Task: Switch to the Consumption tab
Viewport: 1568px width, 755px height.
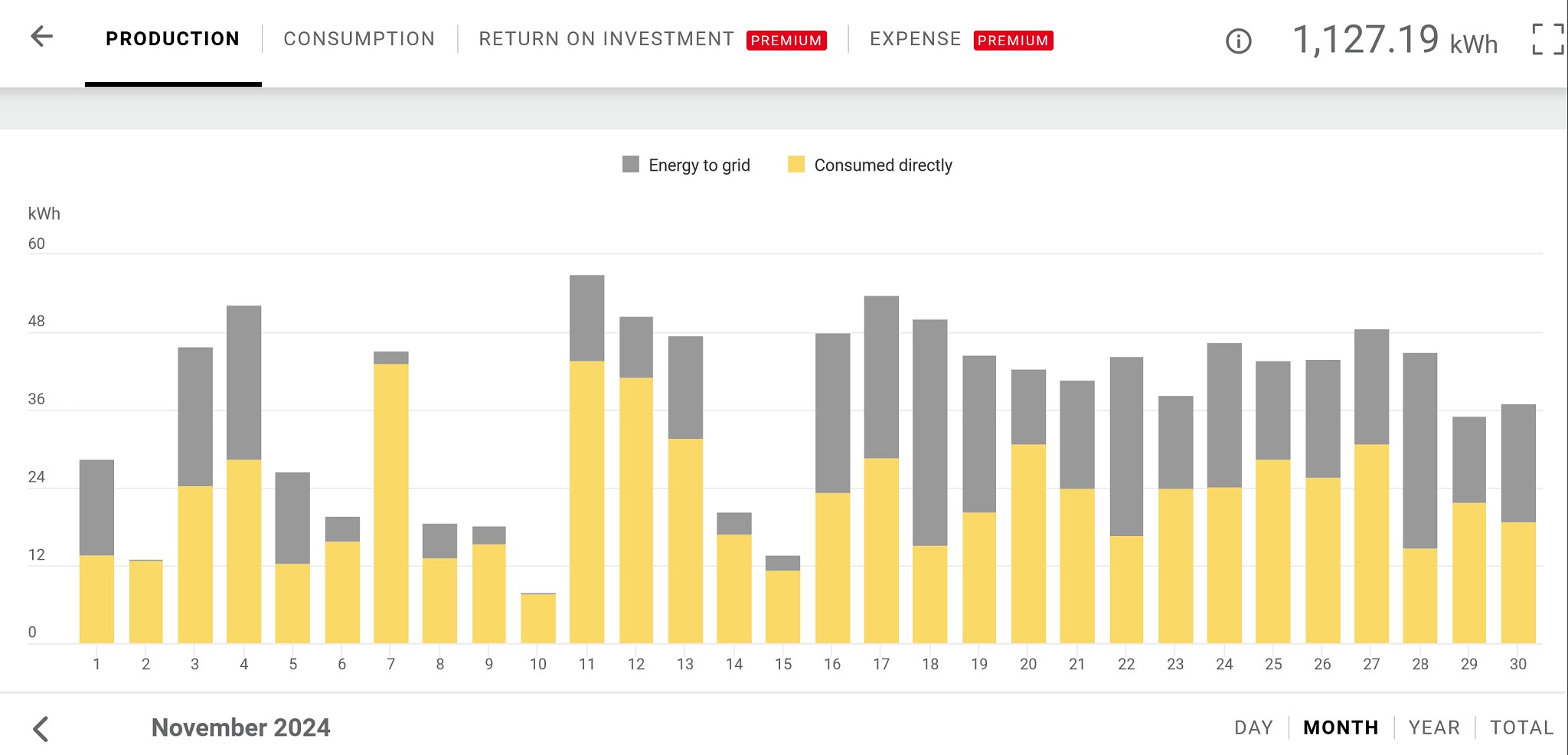Action: click(359, 39)
